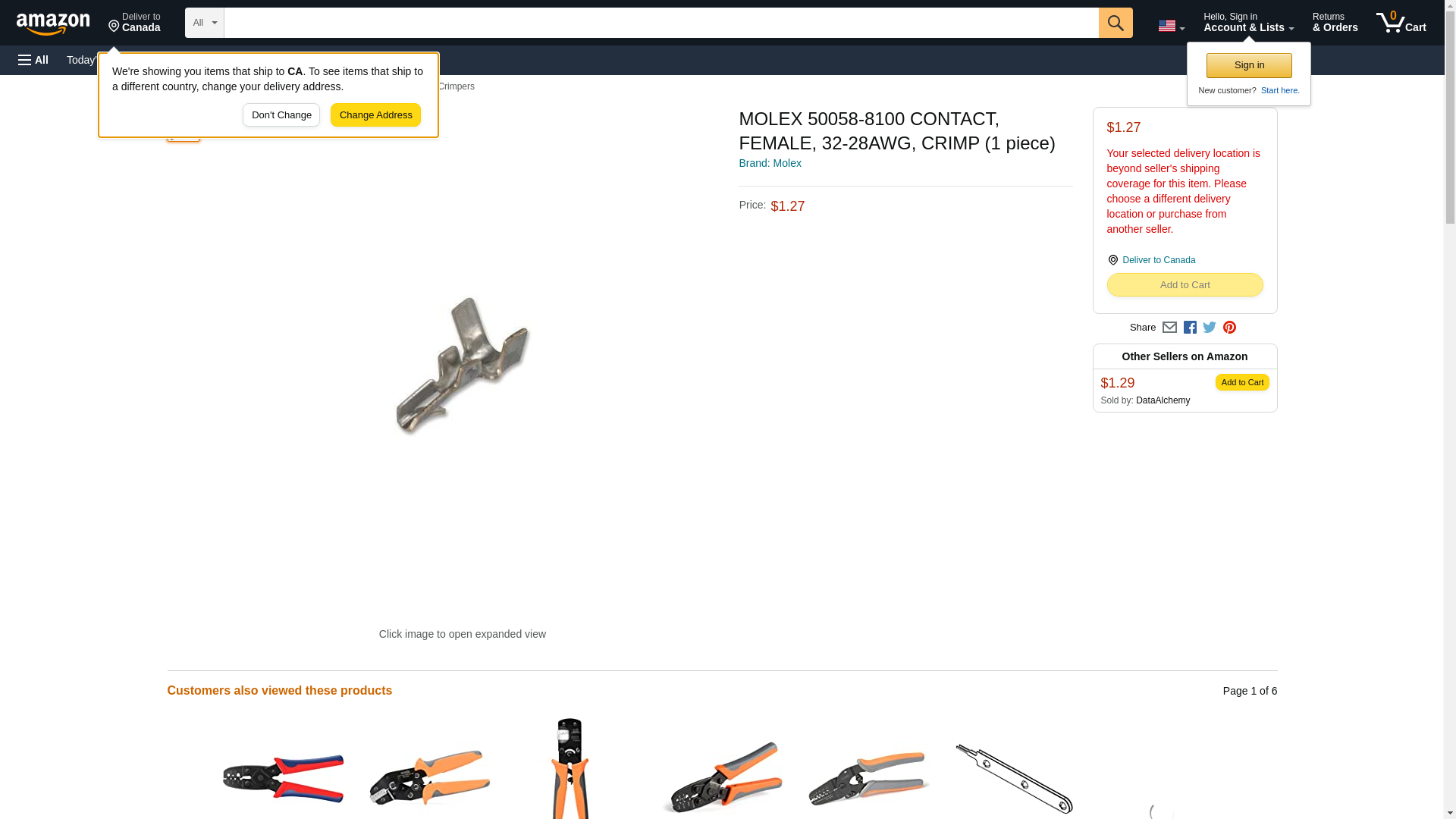This screenshot has width=1456, height=819.
Task: Click Start here new customer link
Action: pyautogui.click(x=1280, y=90)
